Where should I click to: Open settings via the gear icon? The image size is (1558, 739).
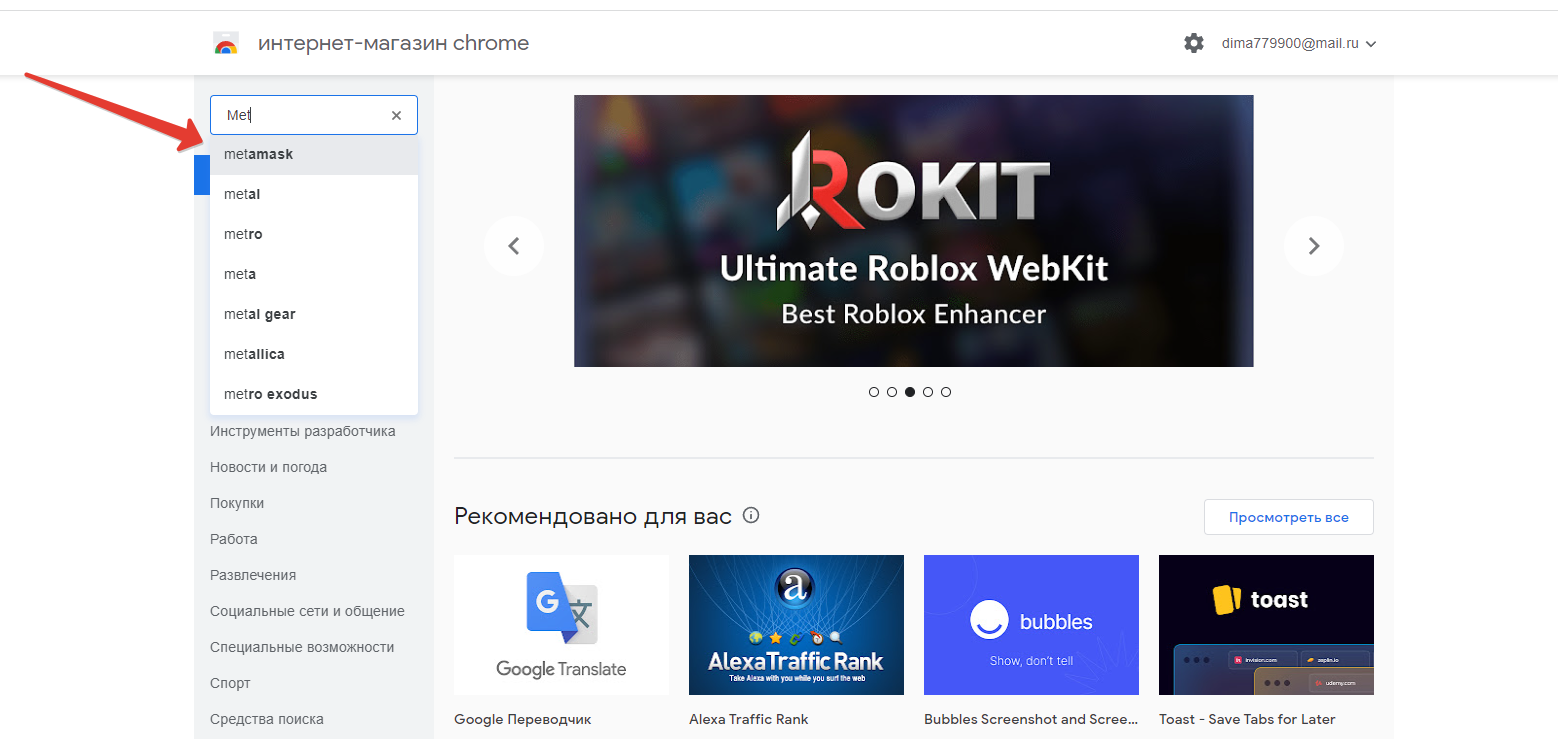pos(1194,43)
